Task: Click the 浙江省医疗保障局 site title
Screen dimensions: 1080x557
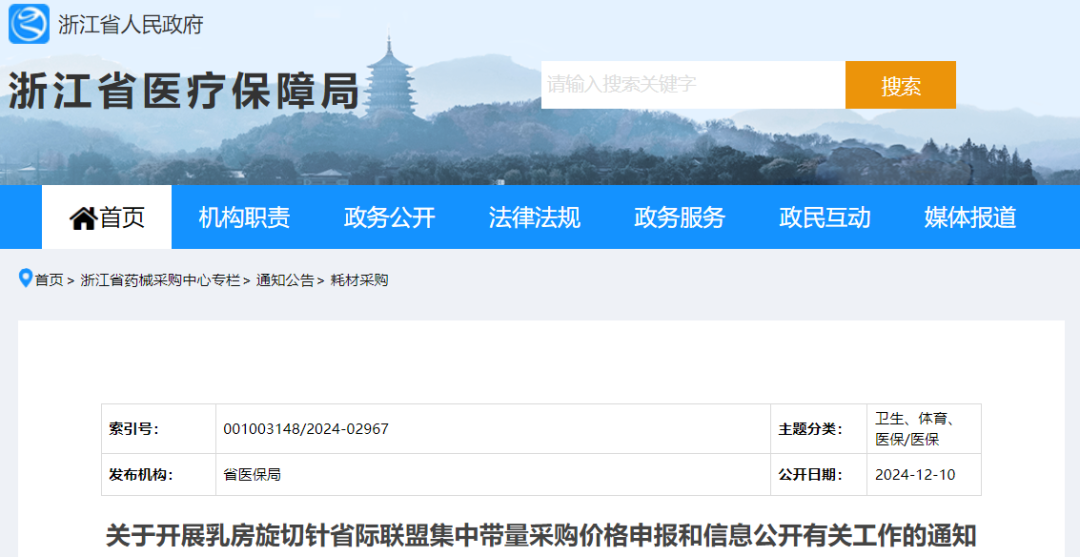Action: [184, 93]
